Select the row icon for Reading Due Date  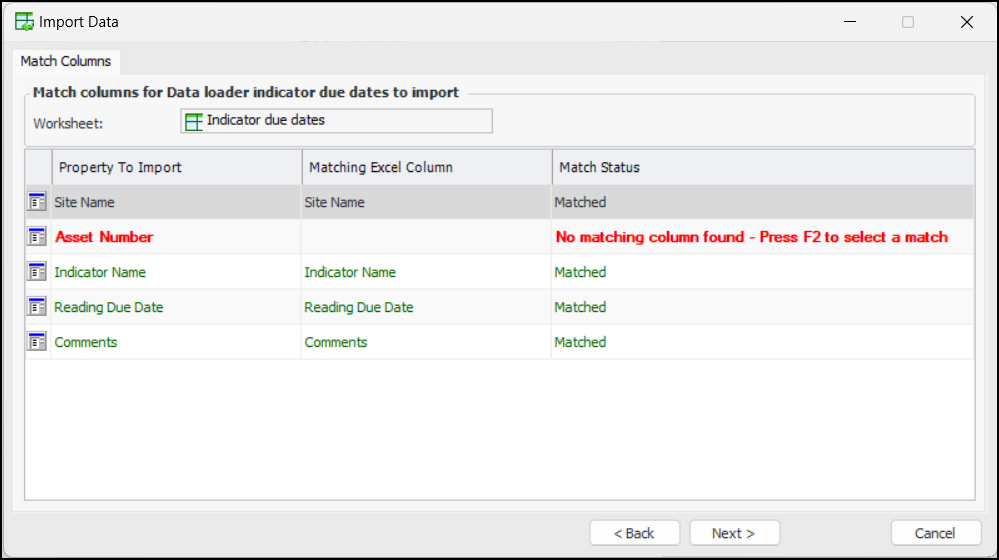38,307
